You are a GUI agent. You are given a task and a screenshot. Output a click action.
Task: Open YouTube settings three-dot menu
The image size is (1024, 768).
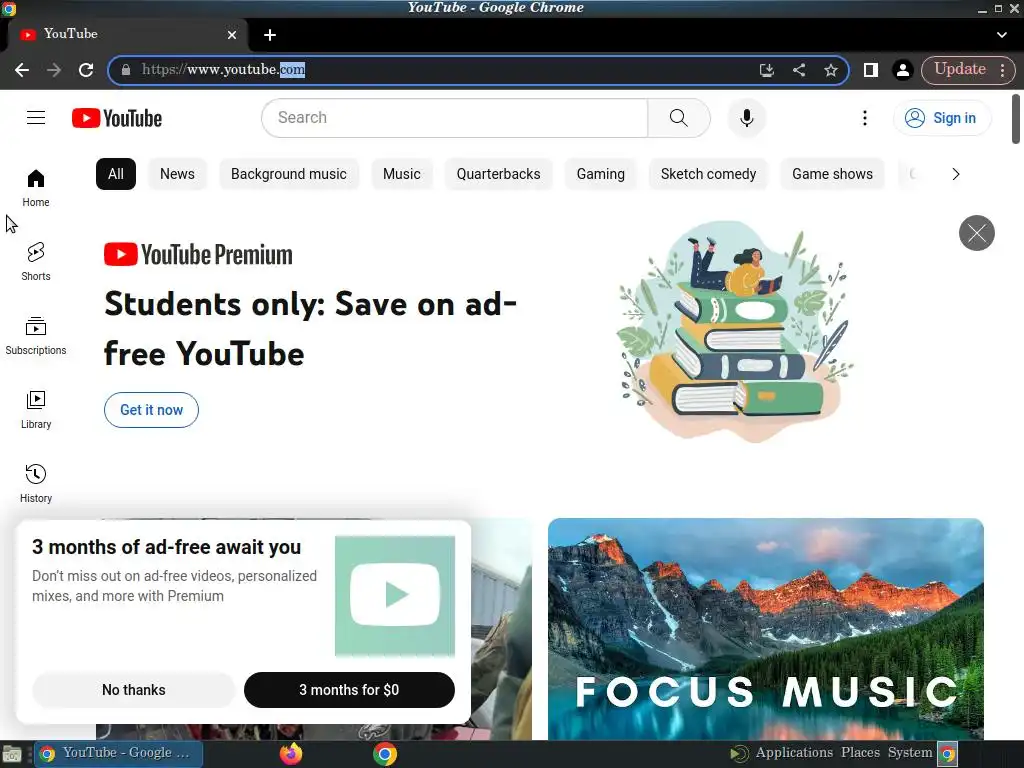(x=865, y=118)
